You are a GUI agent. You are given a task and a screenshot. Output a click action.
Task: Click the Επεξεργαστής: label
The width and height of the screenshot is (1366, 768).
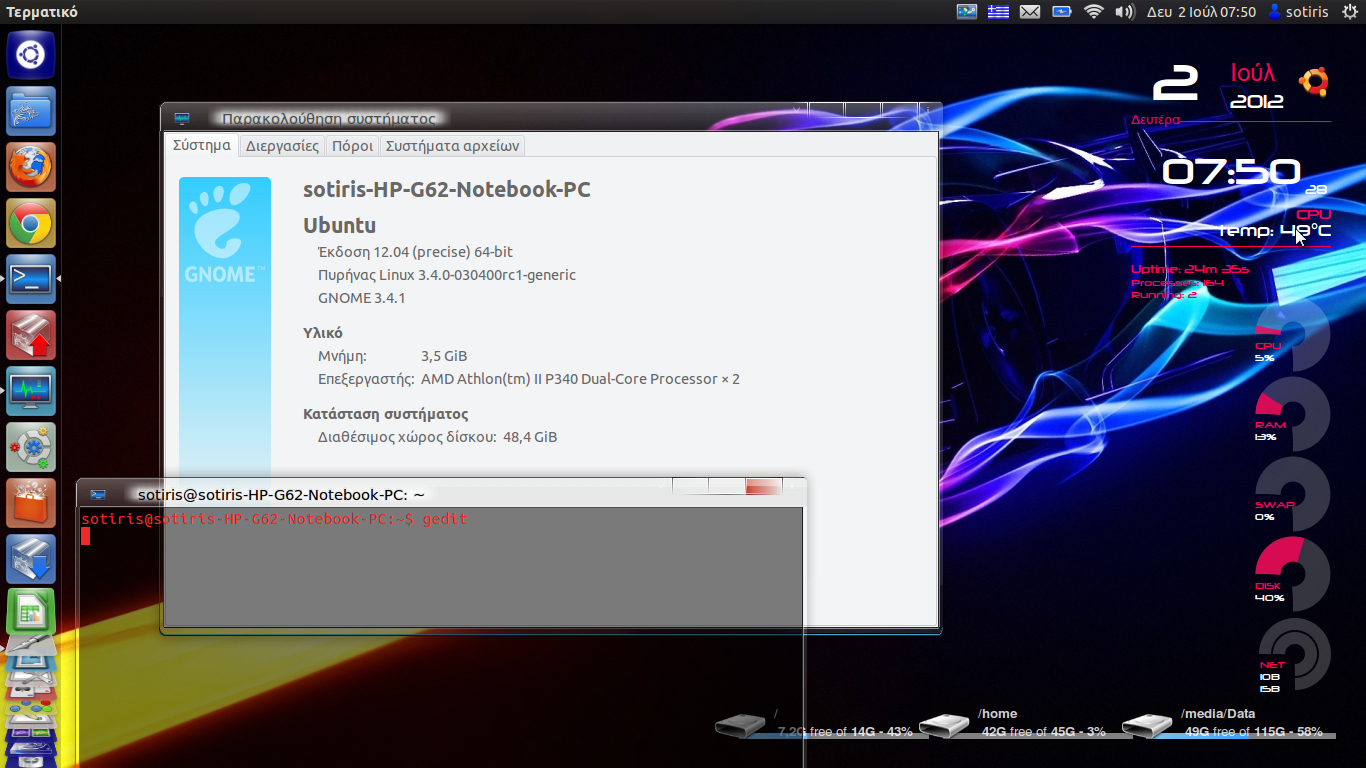[x=366, y=379]
